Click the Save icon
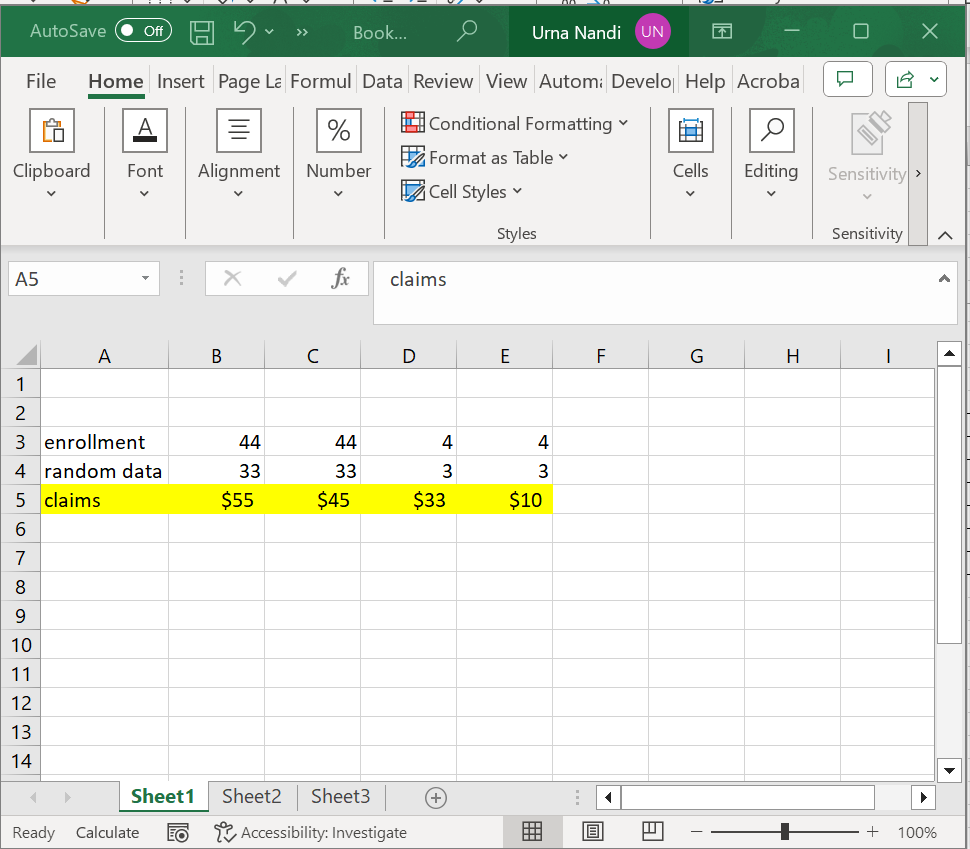Screen dimensions: 970x849 click(202, 32)
